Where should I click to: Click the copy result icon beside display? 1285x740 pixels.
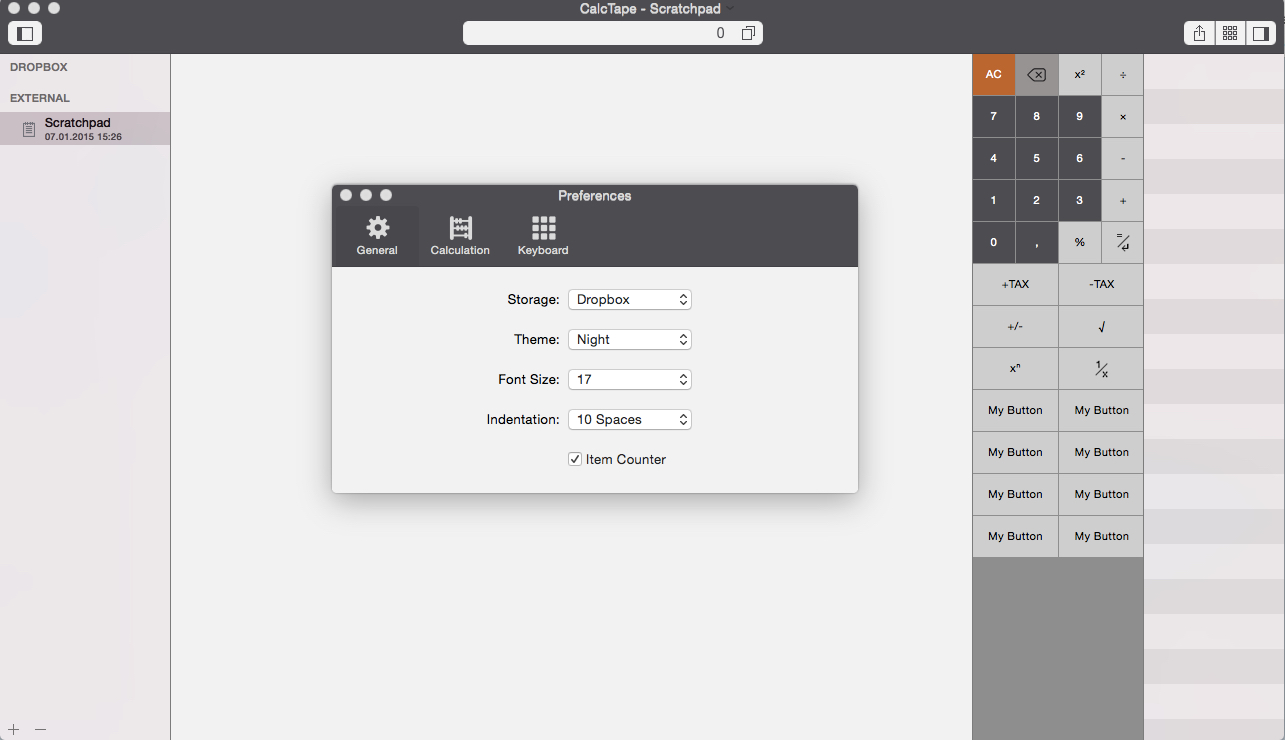pos(748,33)
